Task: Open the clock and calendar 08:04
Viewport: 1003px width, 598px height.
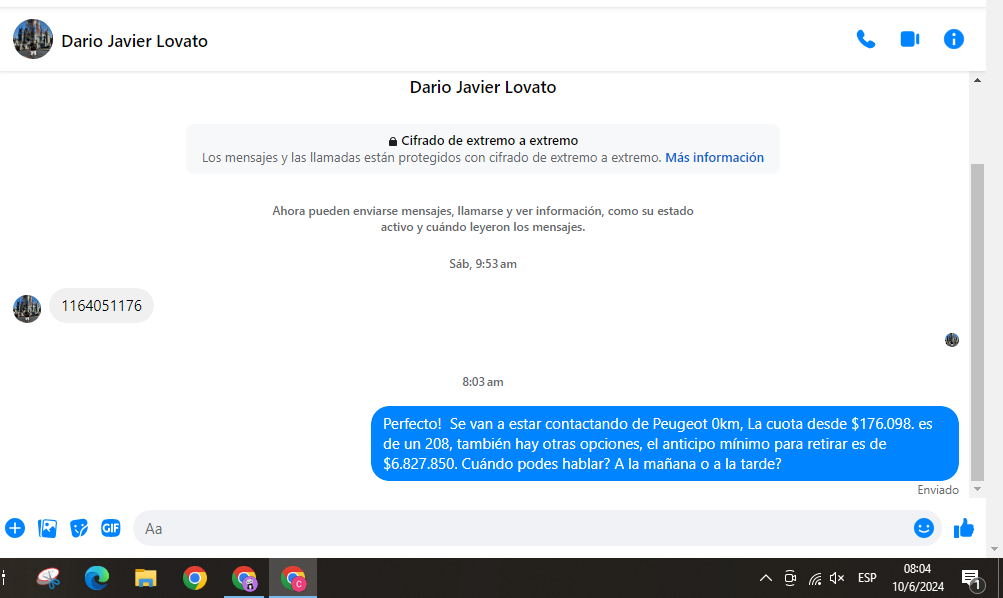Action: pos(917,578)
